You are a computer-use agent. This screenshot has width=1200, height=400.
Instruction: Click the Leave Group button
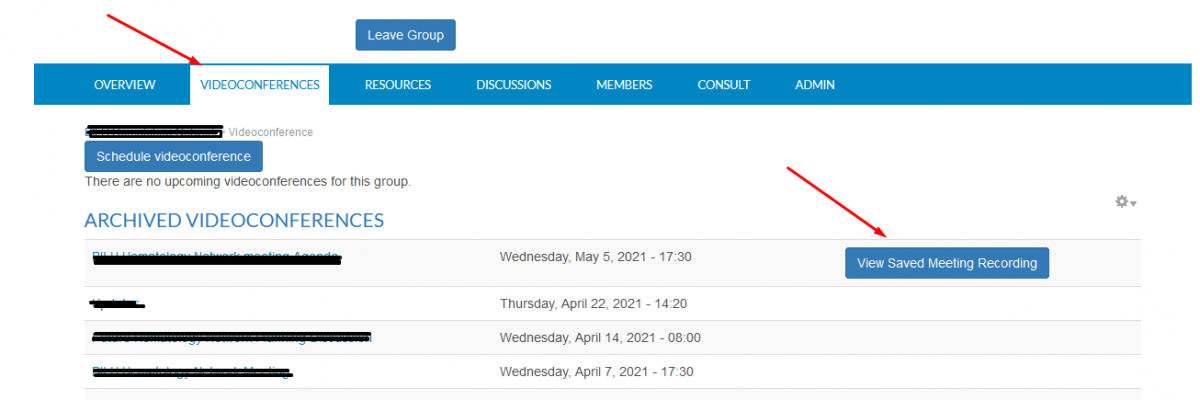pos(406,35)
